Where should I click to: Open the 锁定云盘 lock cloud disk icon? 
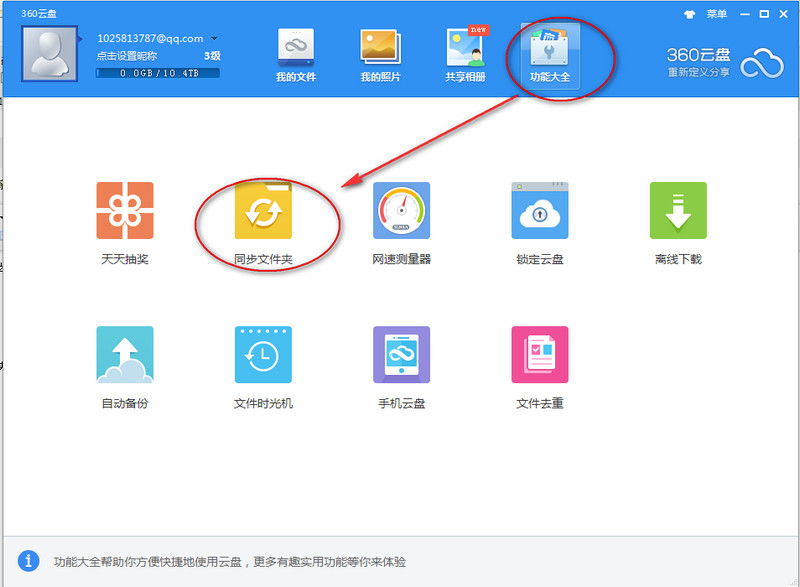pyautogui.click(x=540, y=211)
